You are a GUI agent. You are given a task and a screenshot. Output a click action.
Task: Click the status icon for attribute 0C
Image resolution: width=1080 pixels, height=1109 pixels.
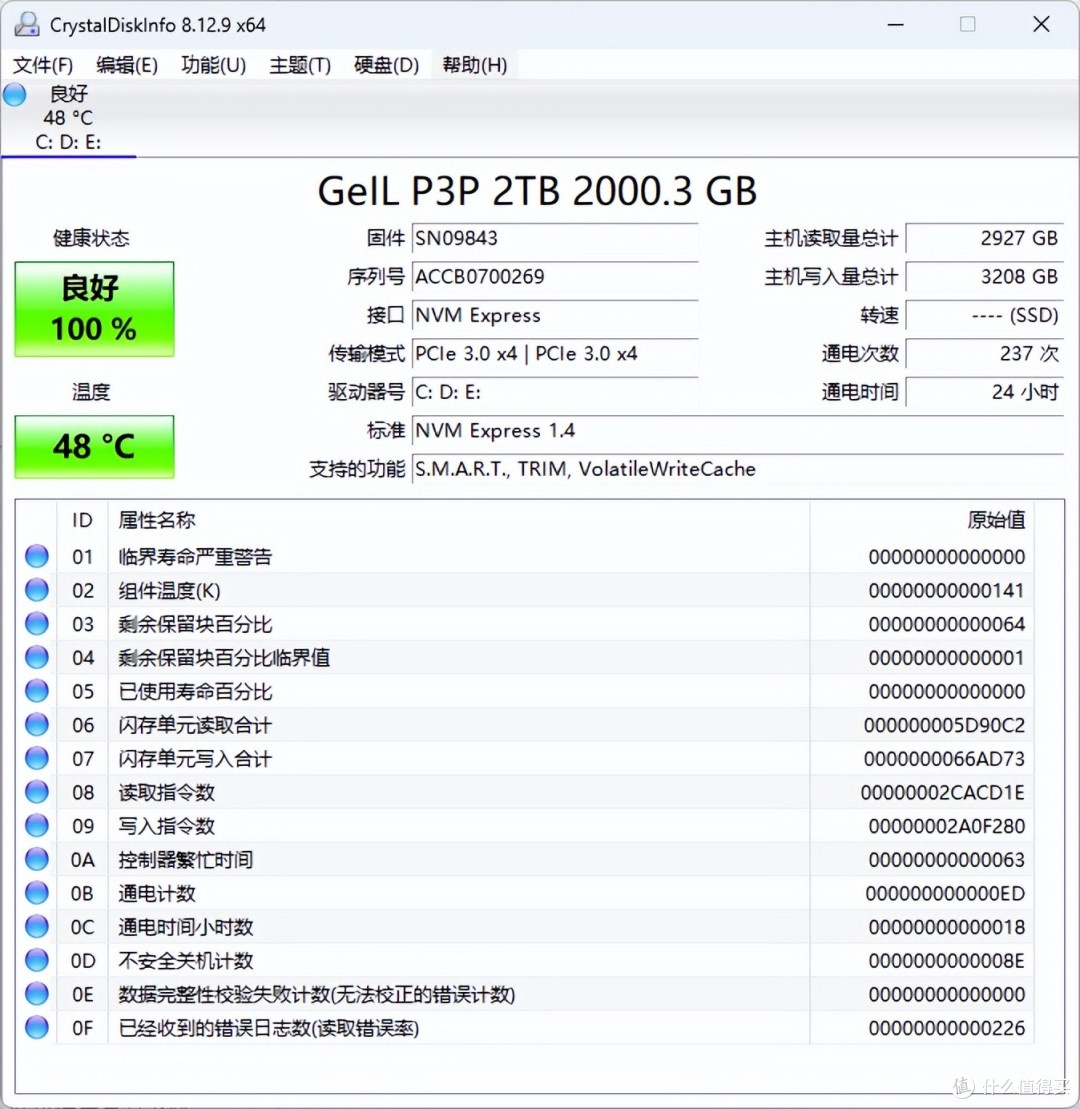pos(37,927)
